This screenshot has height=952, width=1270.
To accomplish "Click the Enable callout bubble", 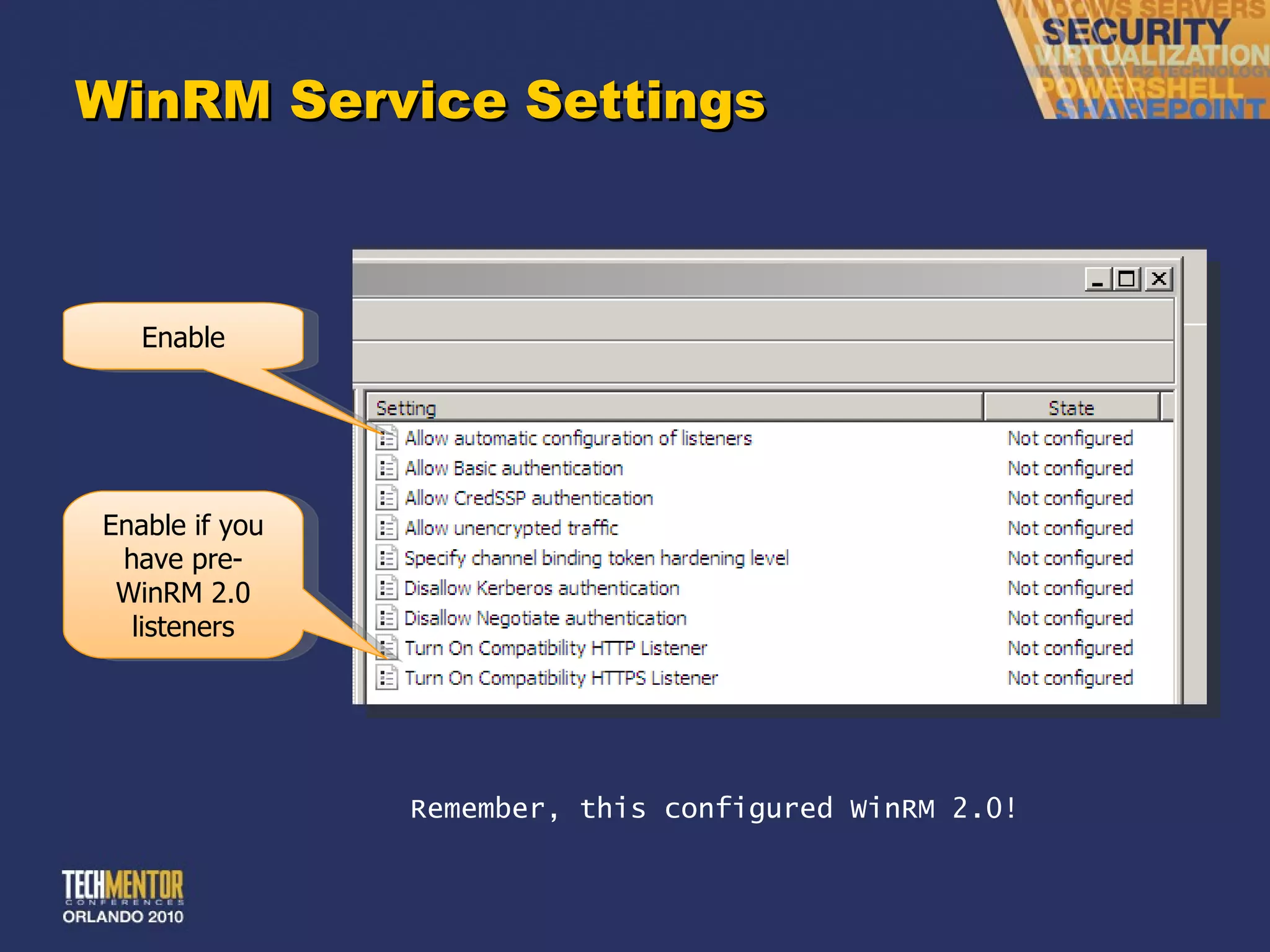I will point(184,338).
